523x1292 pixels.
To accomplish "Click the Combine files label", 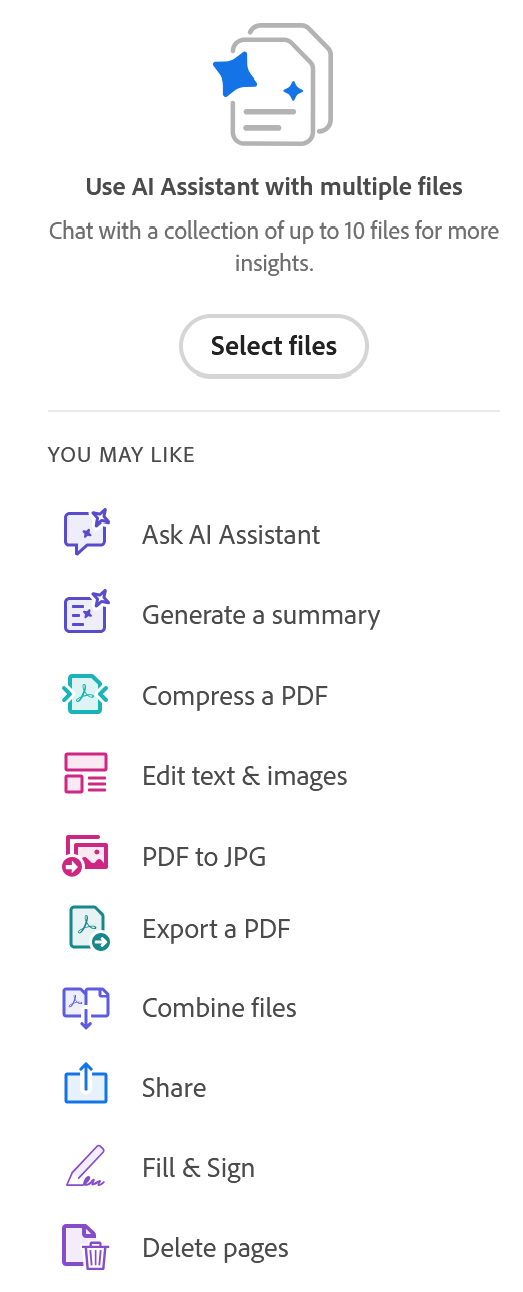I will [x=220, y=1008].
